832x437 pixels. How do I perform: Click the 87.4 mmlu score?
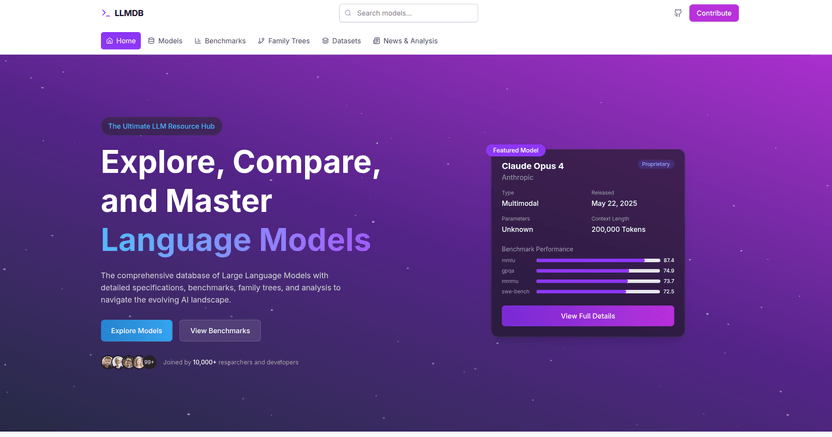(x=669, y=260)
